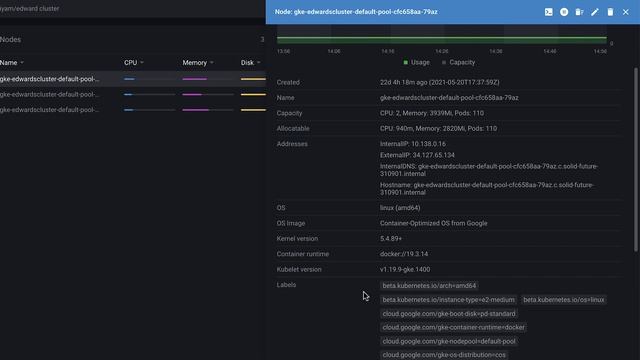The image size is (640, 360).
Task: Click the 'Nodes' list heading
Action: point(10,40)
